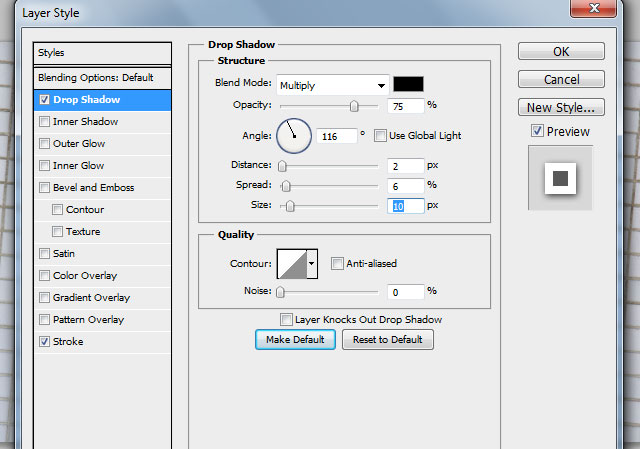The height and width of the screenshot is (449, 640).
Task: Click the Cancel button
Action: pyautogui.click(x=561, y=80)
